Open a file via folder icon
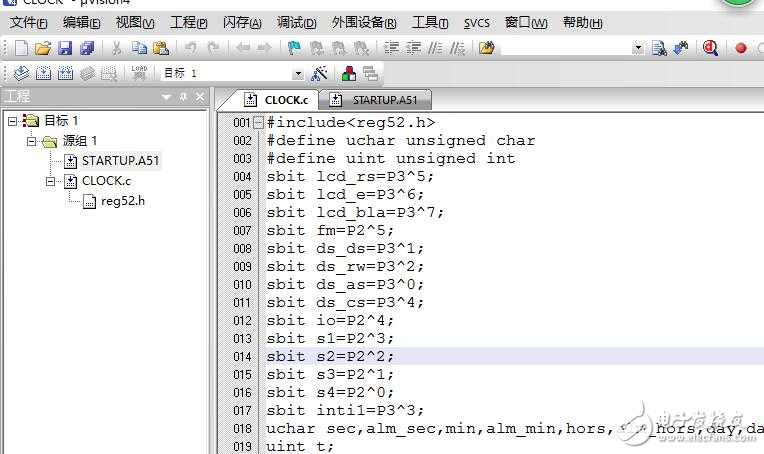 coord(43,48)
